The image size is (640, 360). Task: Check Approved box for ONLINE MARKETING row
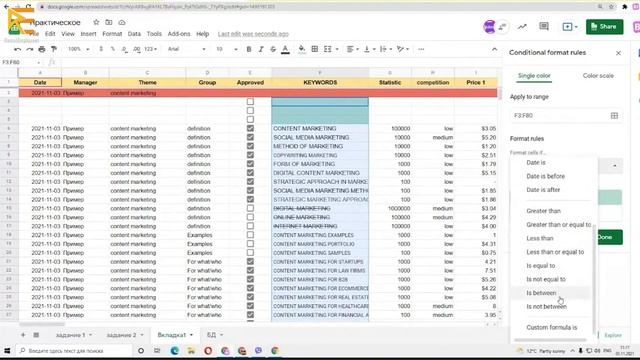[x=250, y=217]
